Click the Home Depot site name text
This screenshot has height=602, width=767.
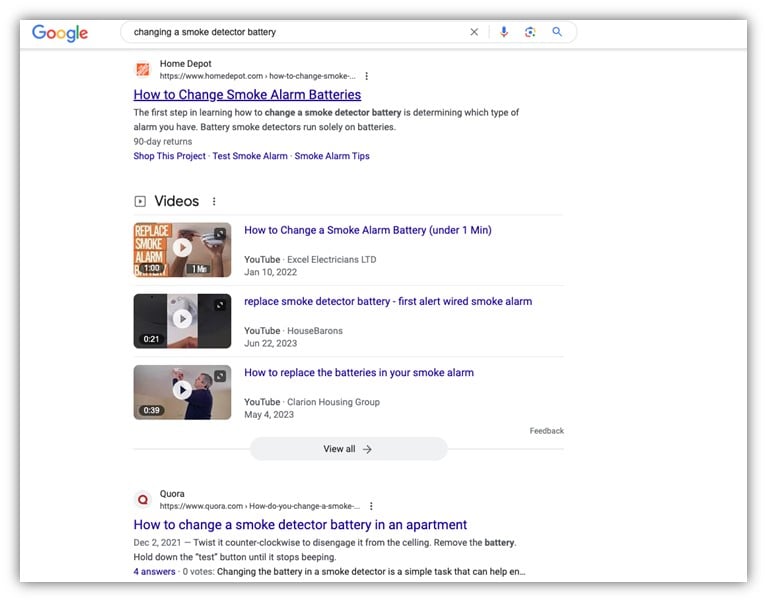(185, 64)
